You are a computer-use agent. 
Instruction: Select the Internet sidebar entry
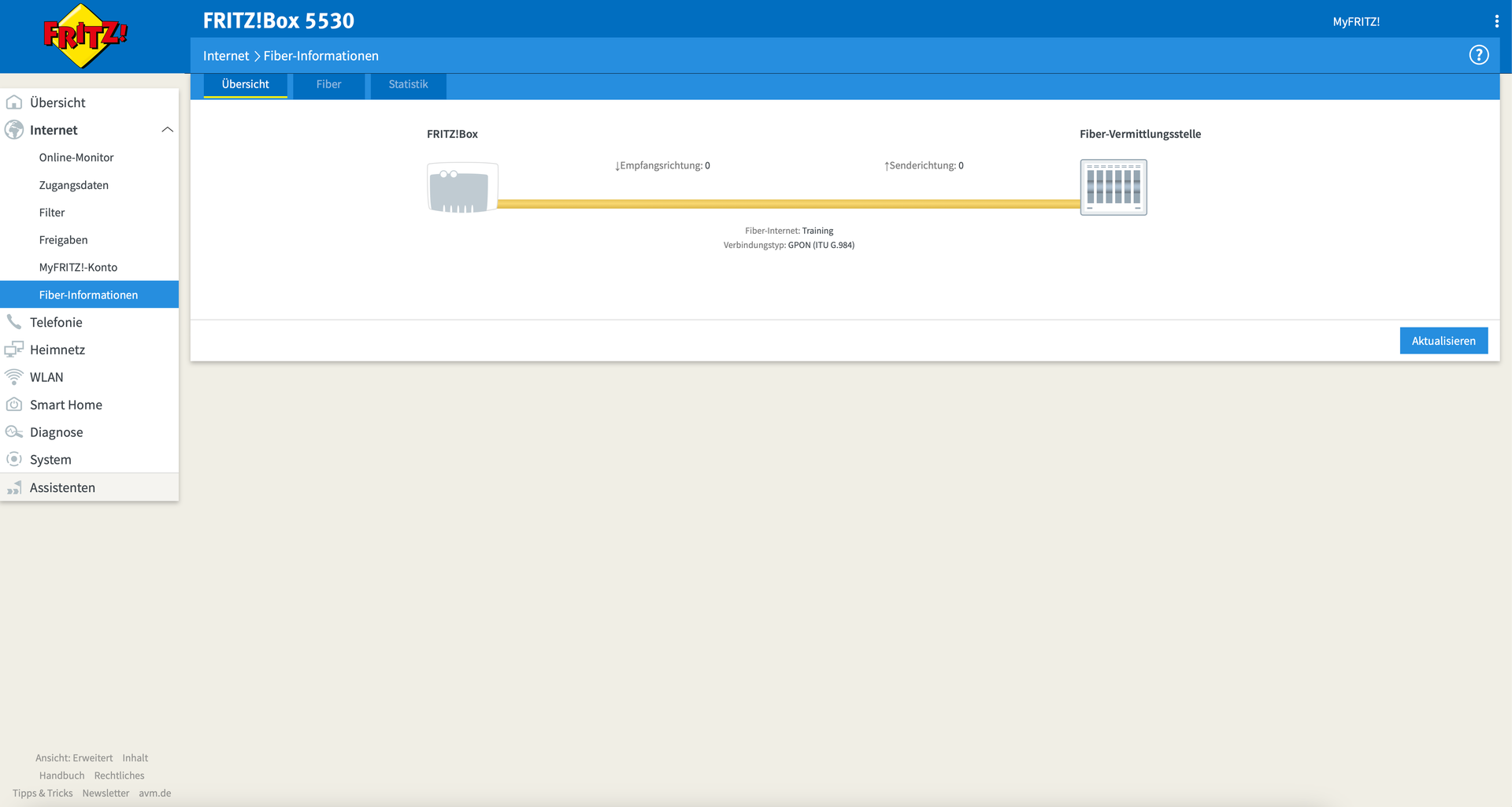(89, 130)
